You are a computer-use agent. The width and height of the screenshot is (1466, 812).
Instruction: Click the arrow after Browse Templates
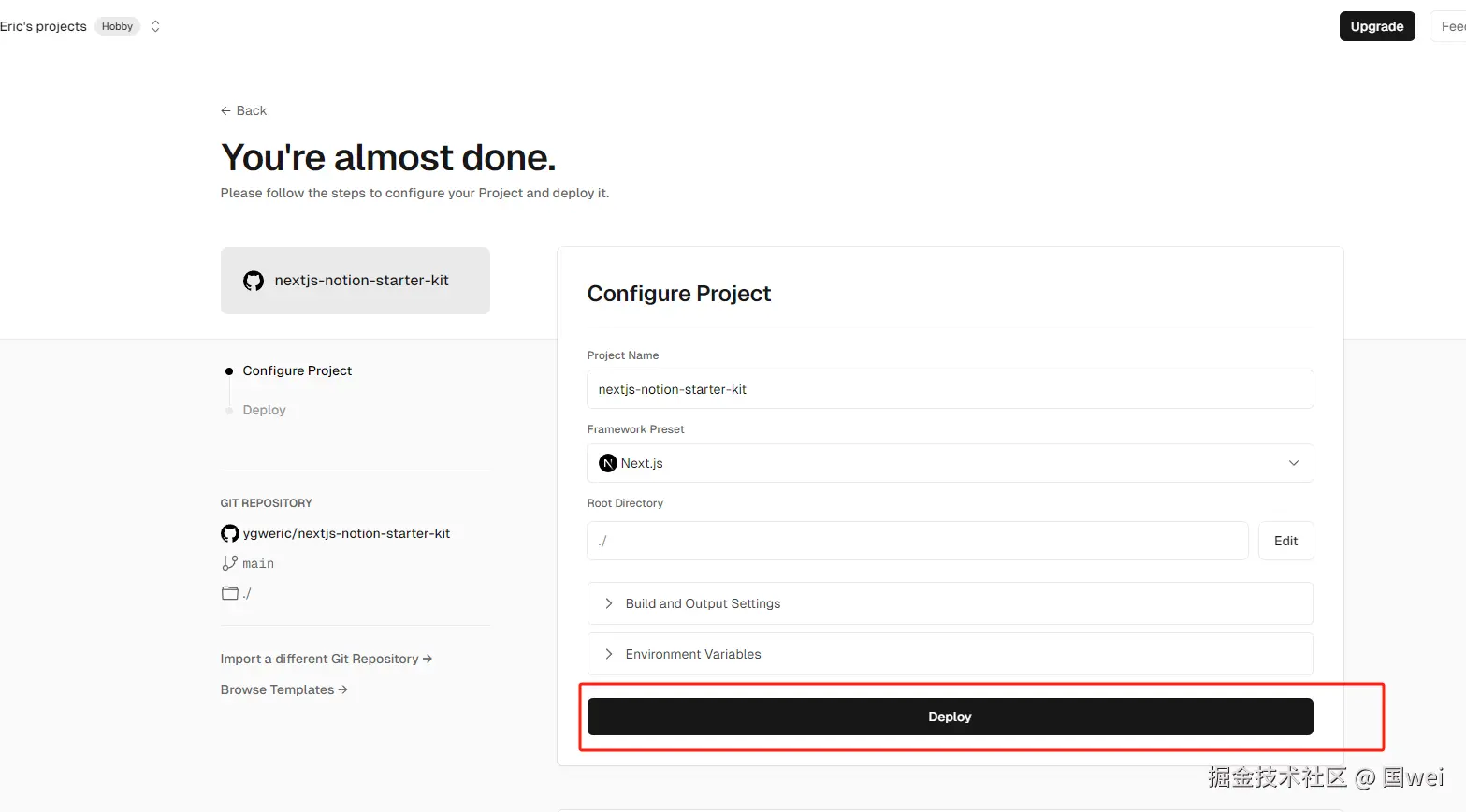pos(342,689)
